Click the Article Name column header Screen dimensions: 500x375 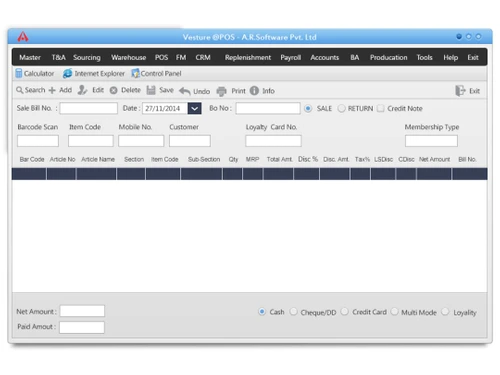[98, 159]
